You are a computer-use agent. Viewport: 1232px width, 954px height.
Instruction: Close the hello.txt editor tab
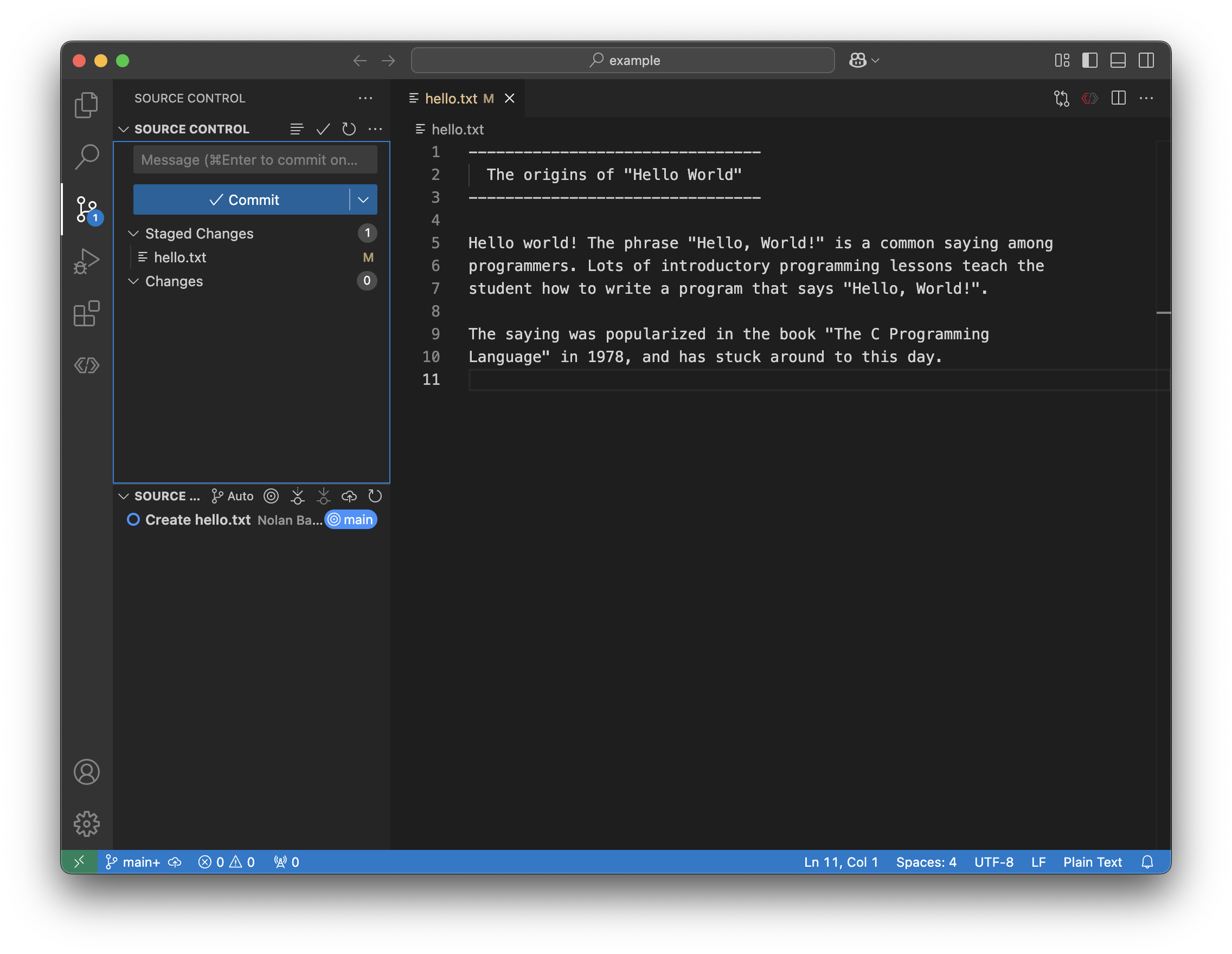[x=509, y=98]
